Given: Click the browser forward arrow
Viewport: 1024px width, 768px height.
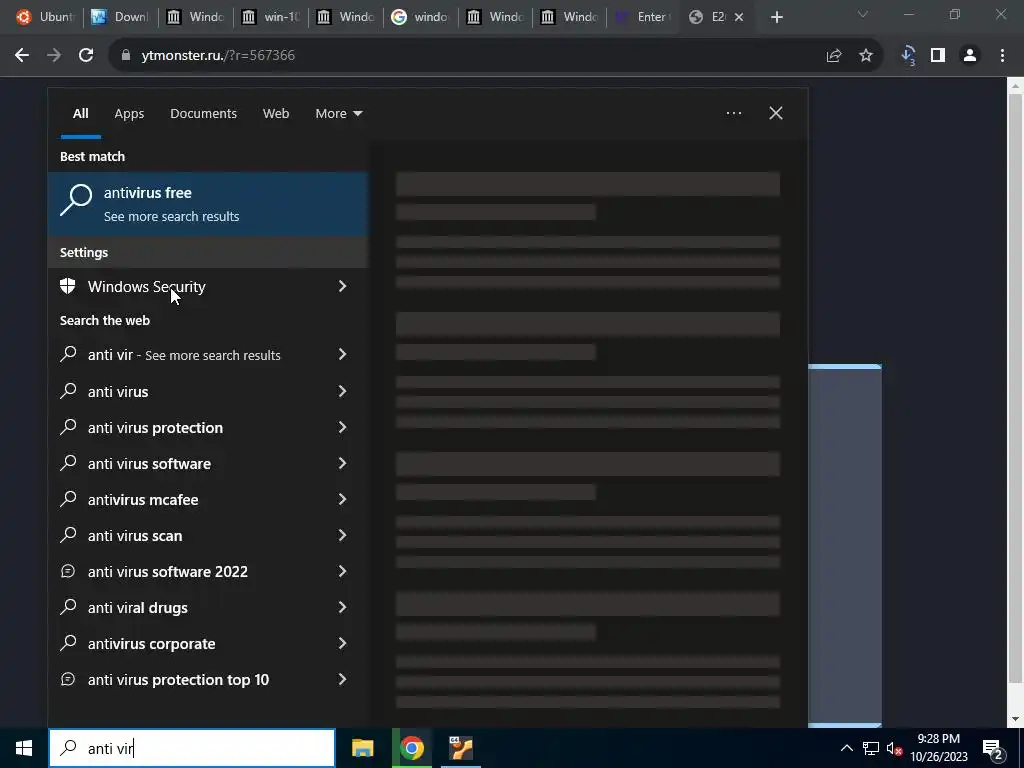Looking at the screenshot, I should [54, 56].
